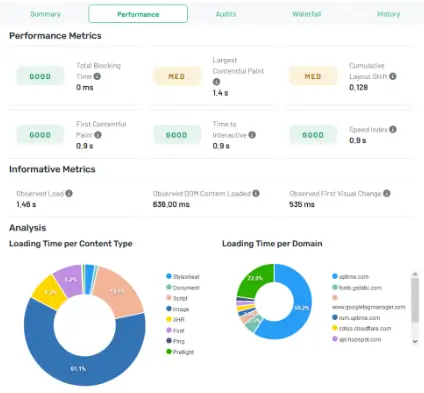Image resolution: width=424 pixels, height=393 pixels.
Task: Go to the History tab
Action: point(388,14)
